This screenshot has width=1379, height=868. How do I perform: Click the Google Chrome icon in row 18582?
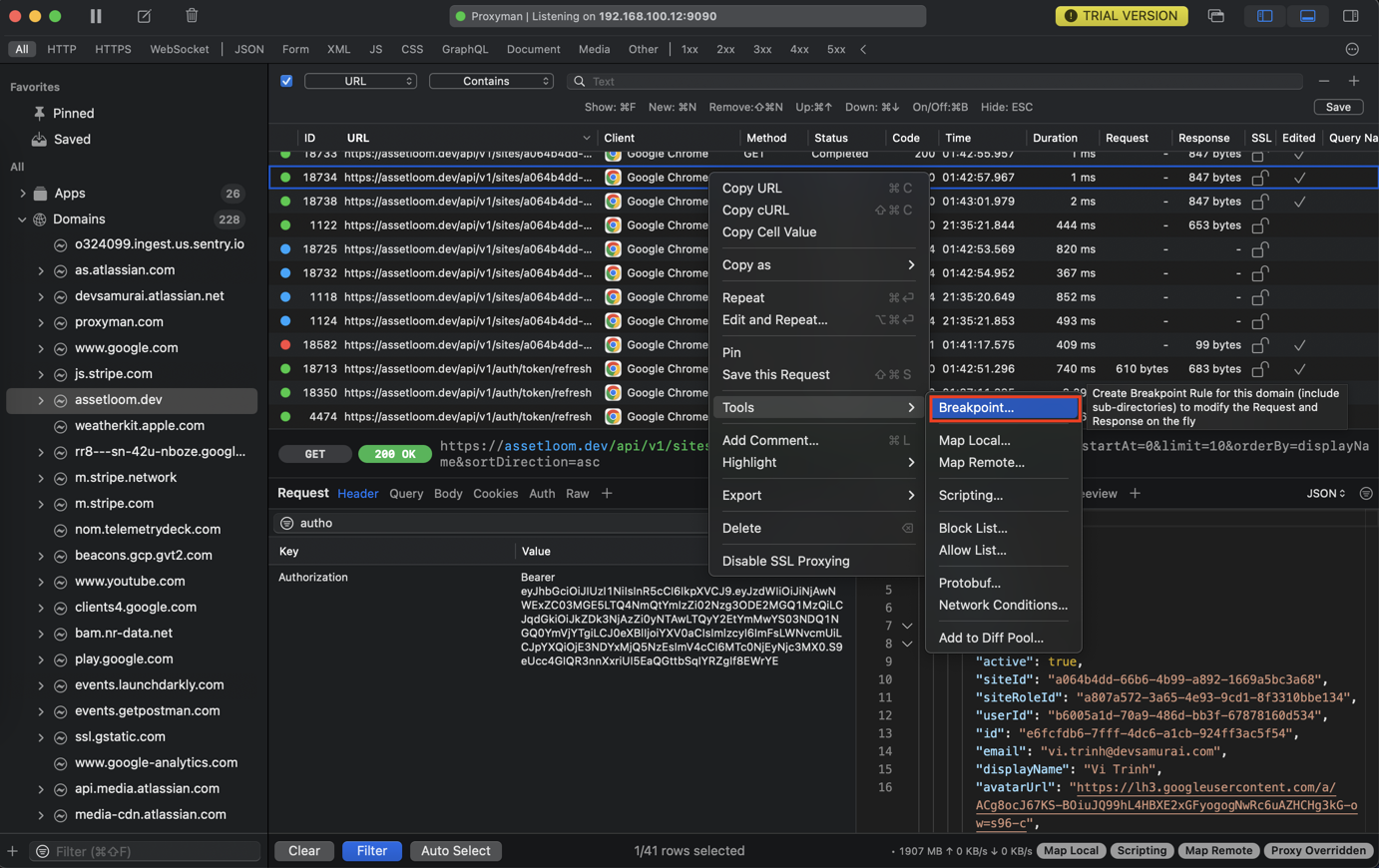coord(613,345)
